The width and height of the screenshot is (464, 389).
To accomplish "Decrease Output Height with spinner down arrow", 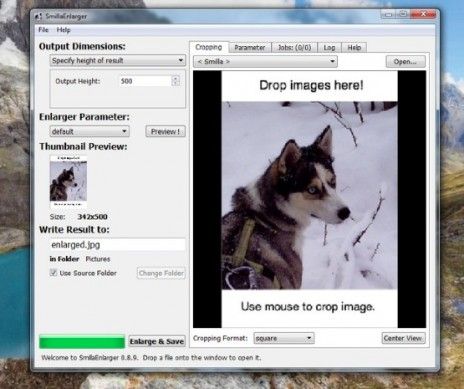I will coord(176,83).
